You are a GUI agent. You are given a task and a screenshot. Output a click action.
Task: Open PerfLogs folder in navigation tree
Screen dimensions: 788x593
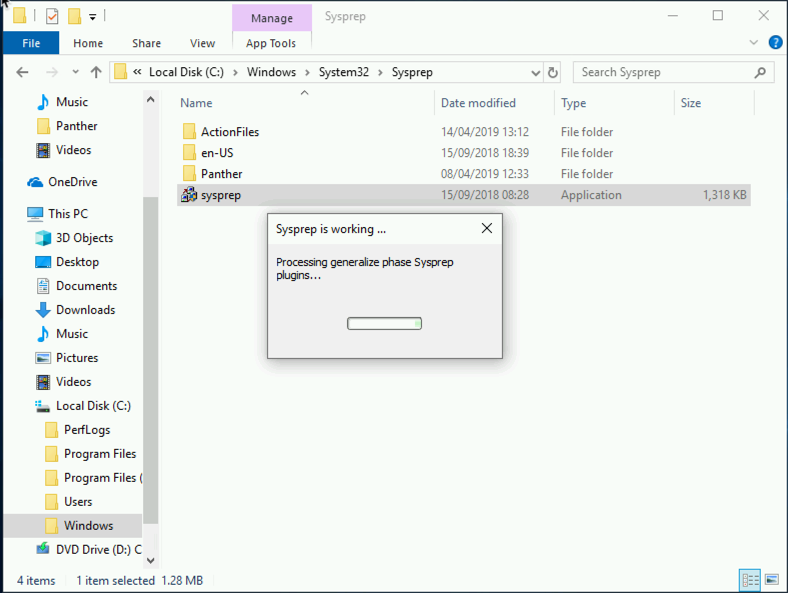click(87, 430)
